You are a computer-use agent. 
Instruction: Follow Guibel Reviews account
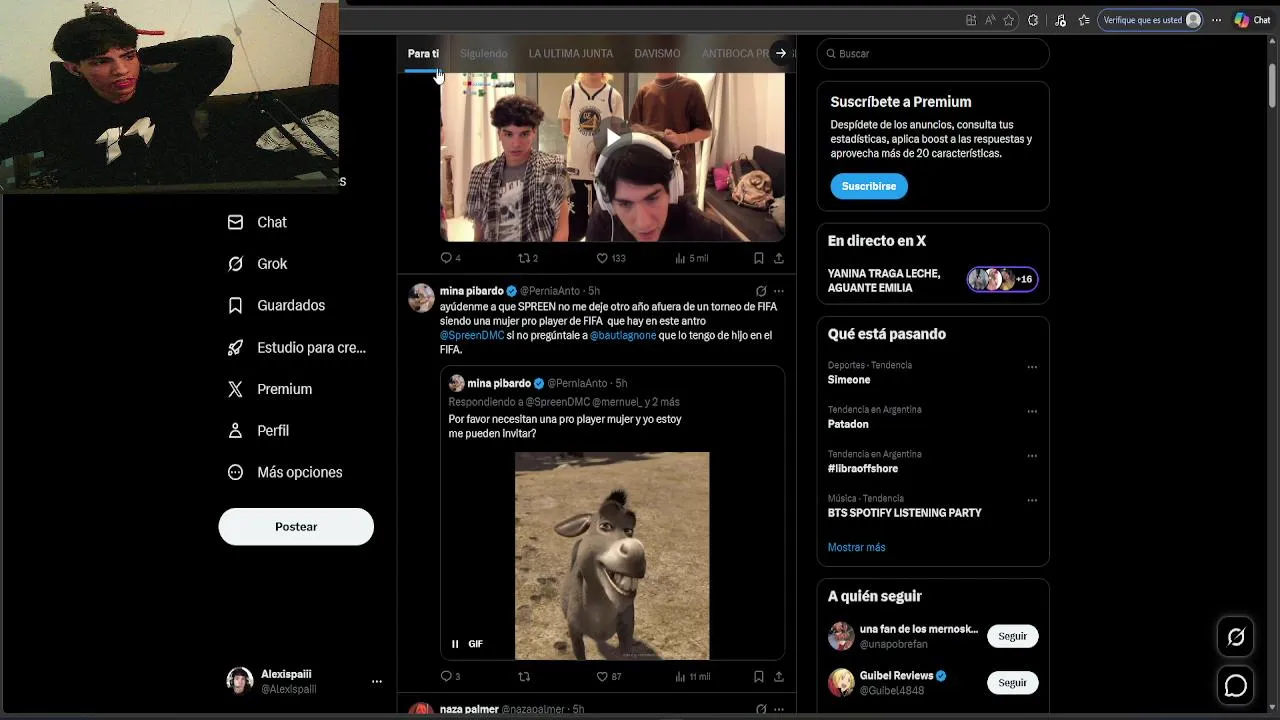click(1012, 682)
